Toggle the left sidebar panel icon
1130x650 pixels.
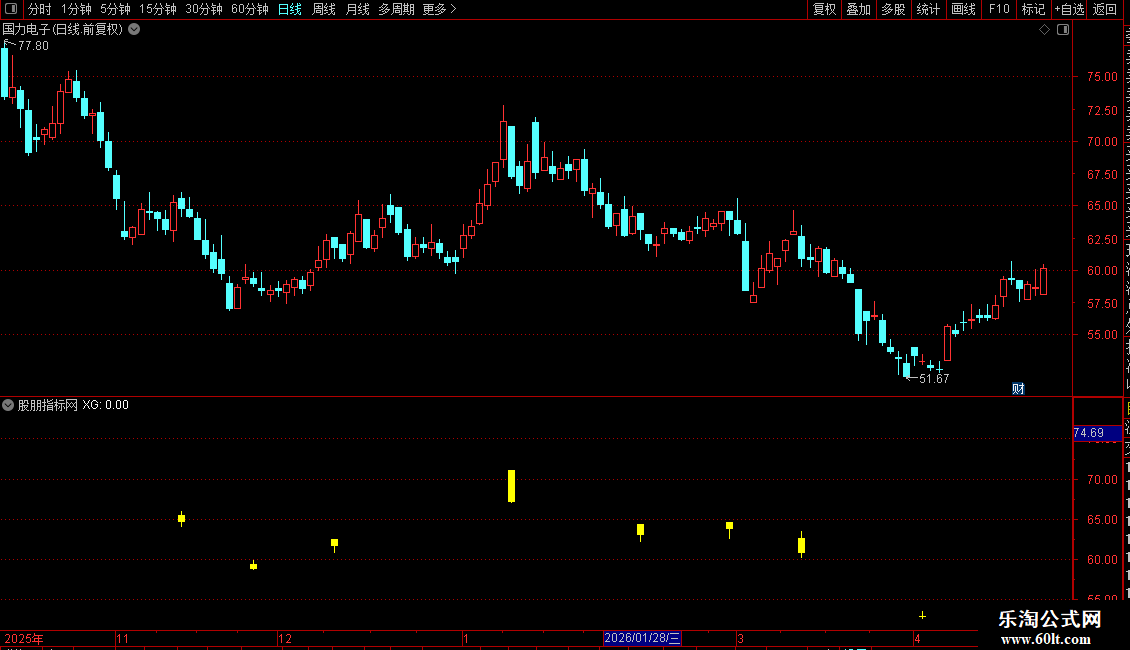[x=11, y=9]
